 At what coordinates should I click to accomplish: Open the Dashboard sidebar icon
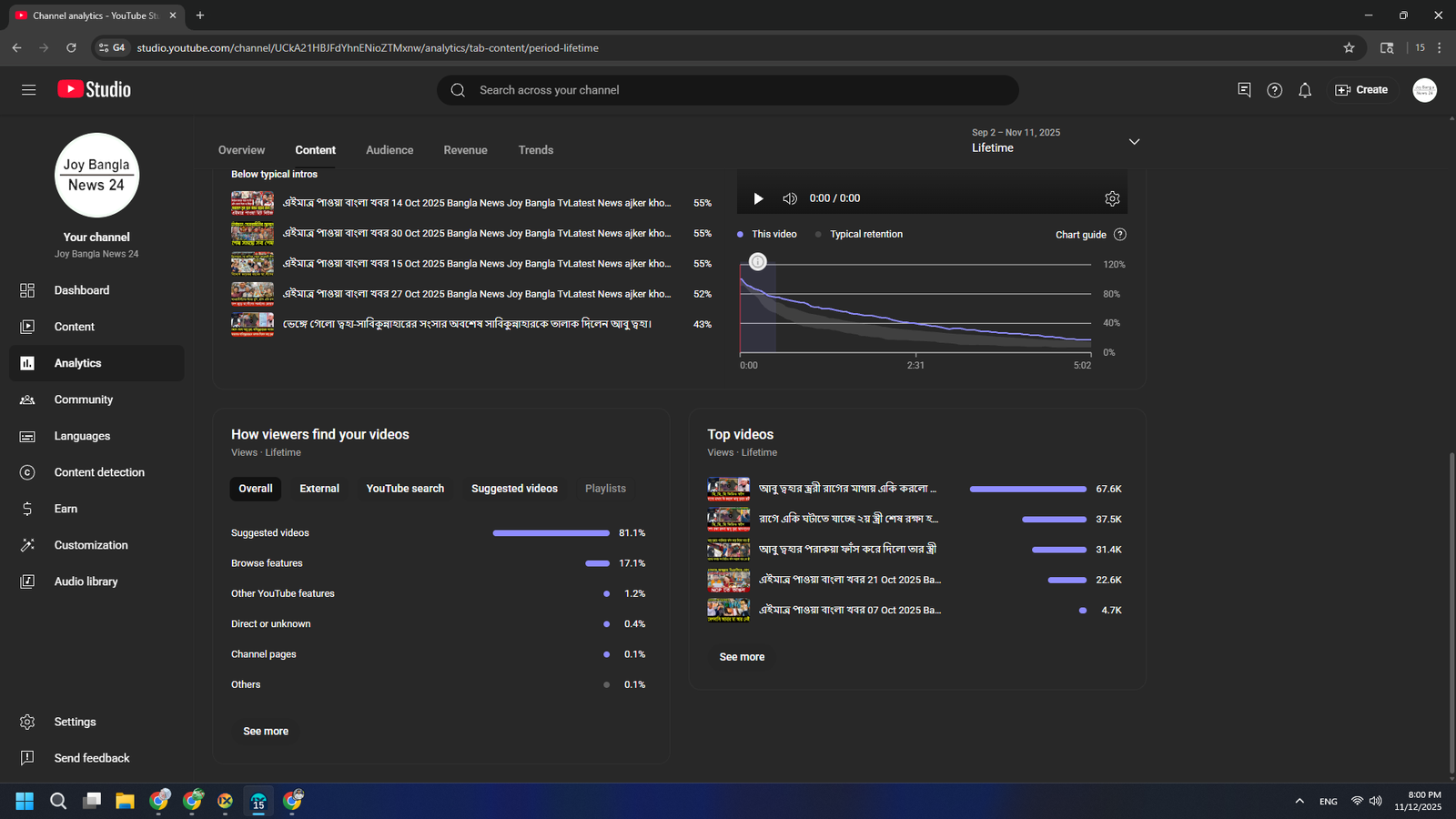tap(27, 290)
